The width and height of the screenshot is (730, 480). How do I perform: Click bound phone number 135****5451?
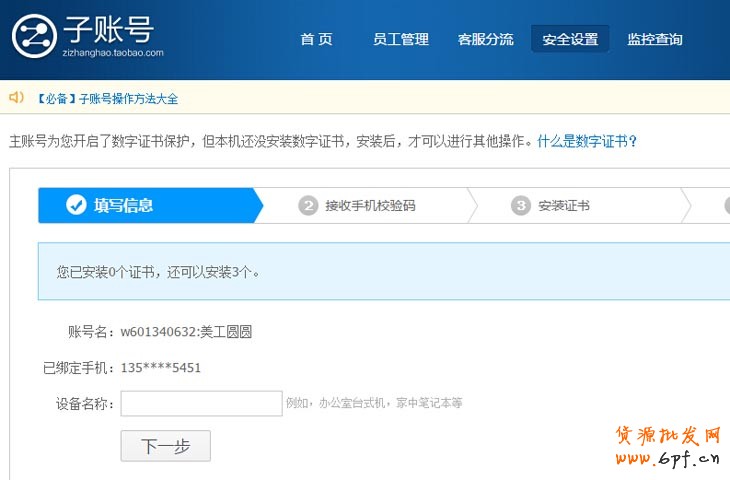coord(161,368)
